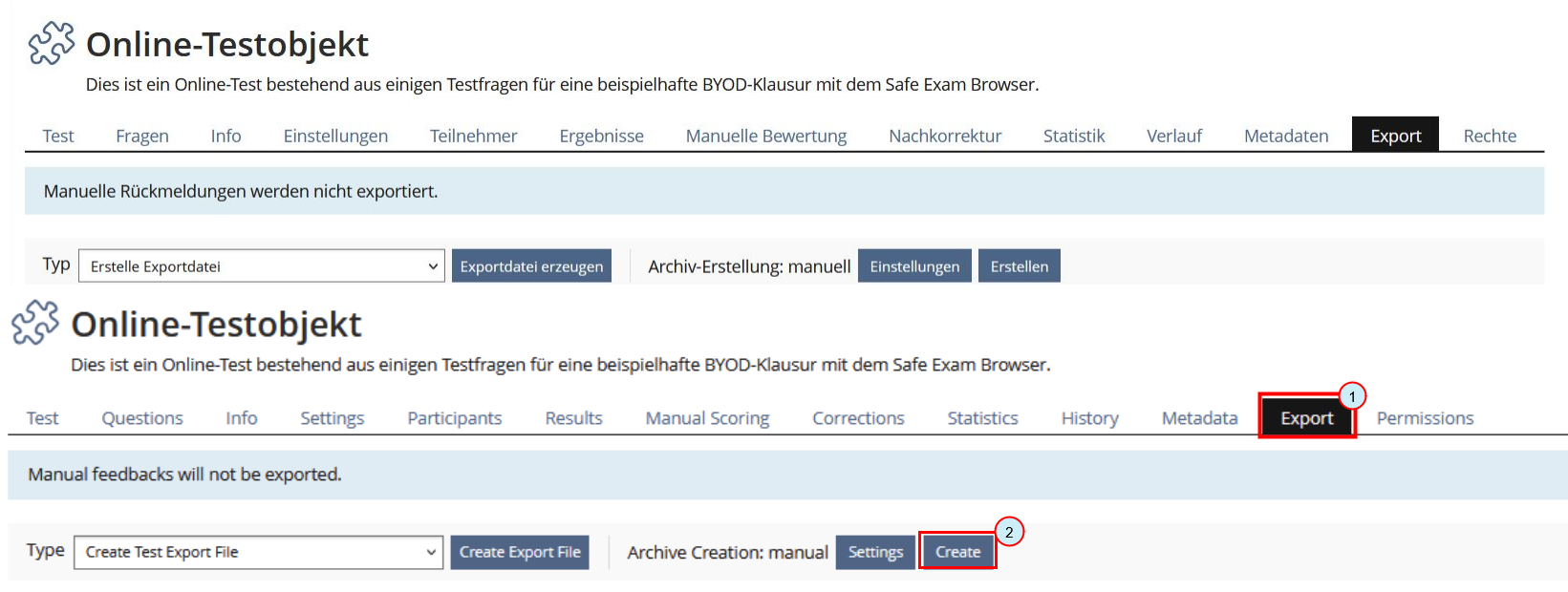Open the 'Erstelle Exportdatei' type dropdown
The height and width of the screenshot is (592, 1568).
point(260,266)
